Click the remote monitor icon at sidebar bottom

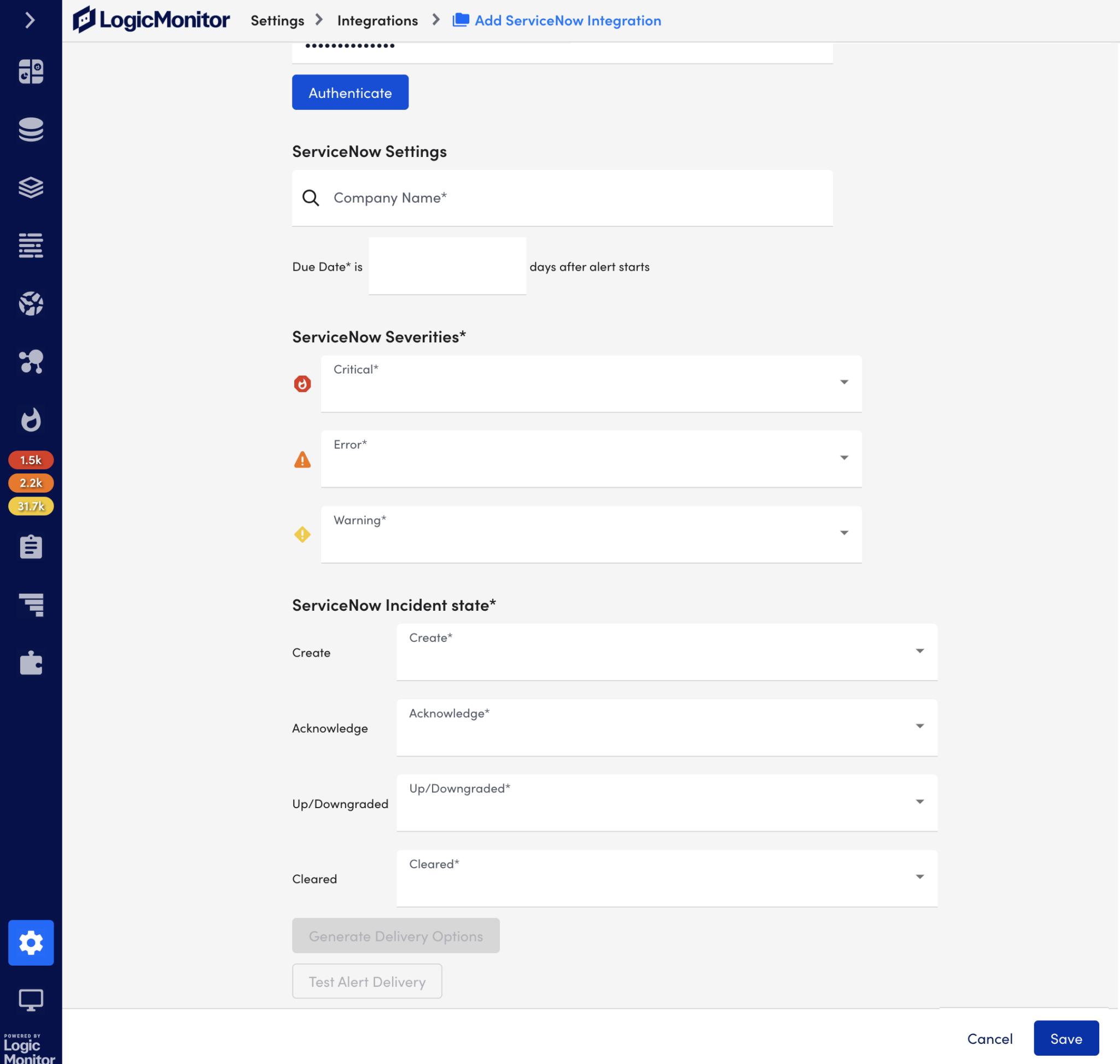pyautogui.click(x=31, y=999)
